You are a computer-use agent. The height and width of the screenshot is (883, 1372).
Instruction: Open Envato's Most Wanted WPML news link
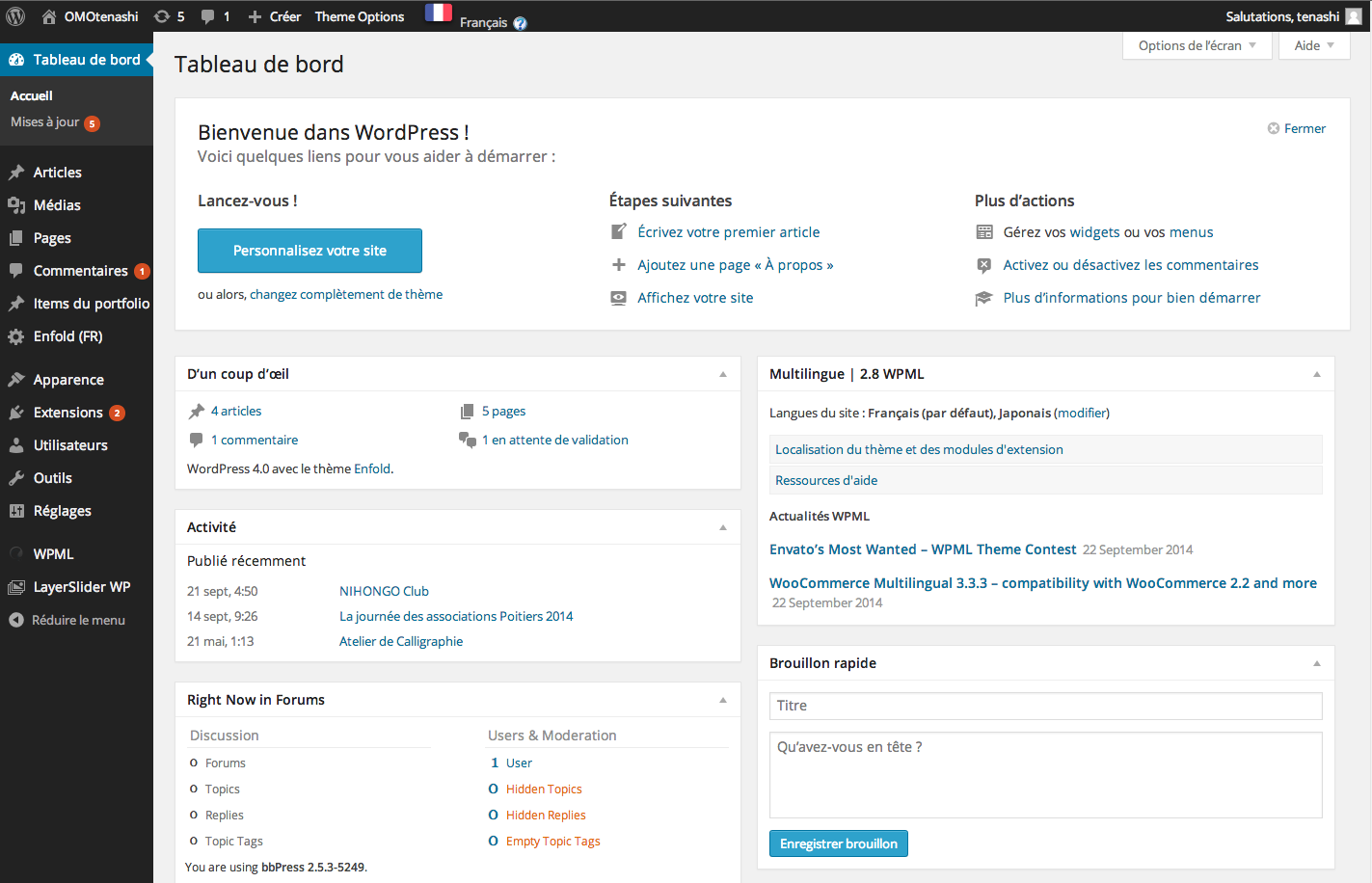pyautogui.click(x=923, y=549)
